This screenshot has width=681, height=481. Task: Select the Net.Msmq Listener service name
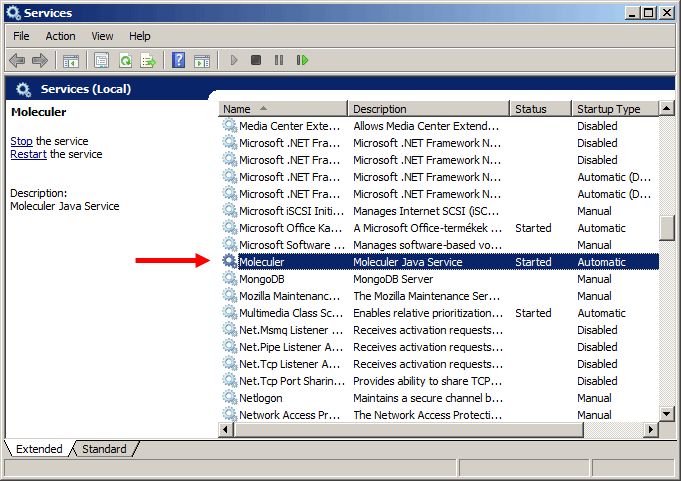point(291,330)
